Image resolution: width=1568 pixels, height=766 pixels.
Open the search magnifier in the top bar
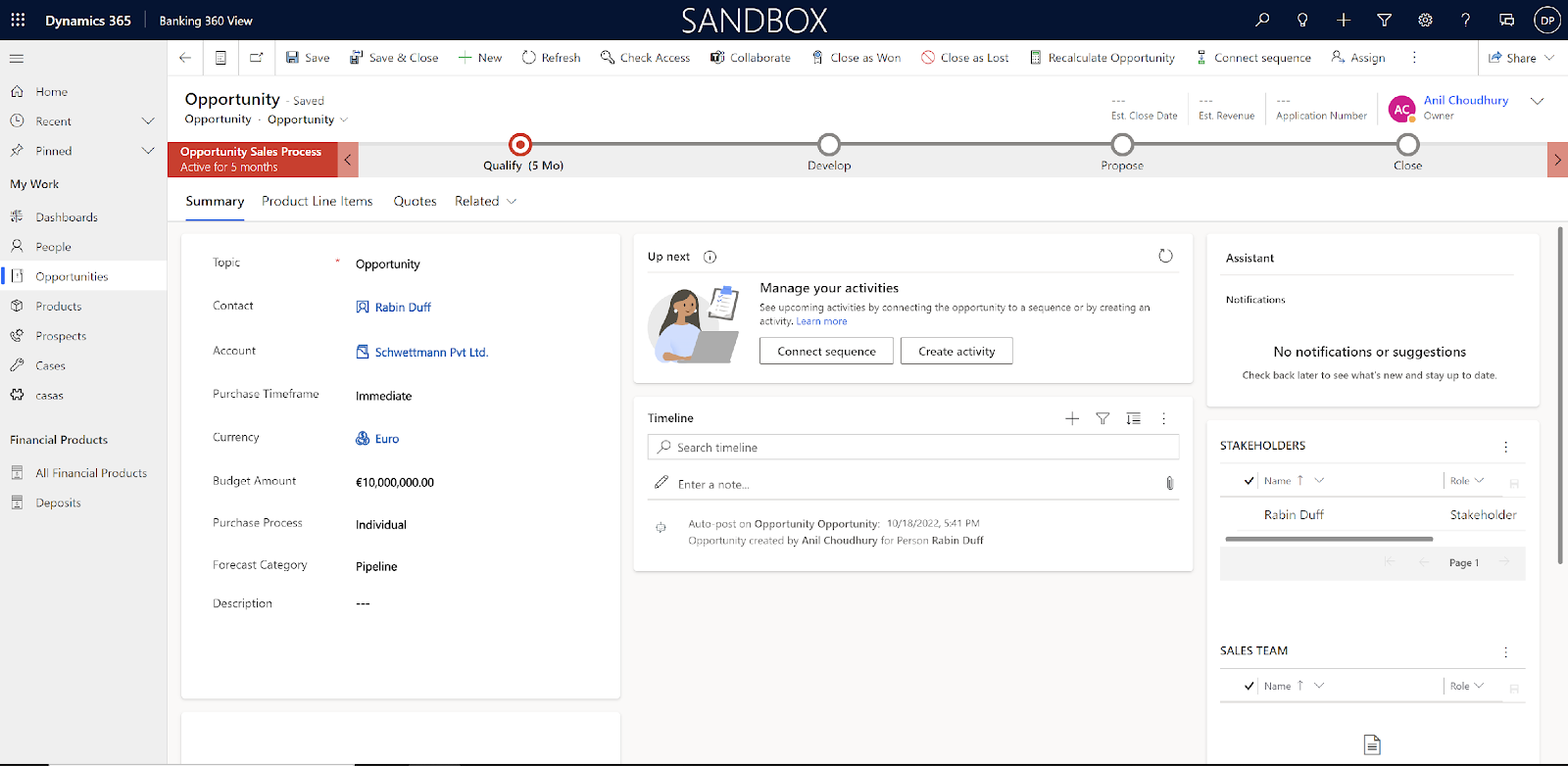1262,20
